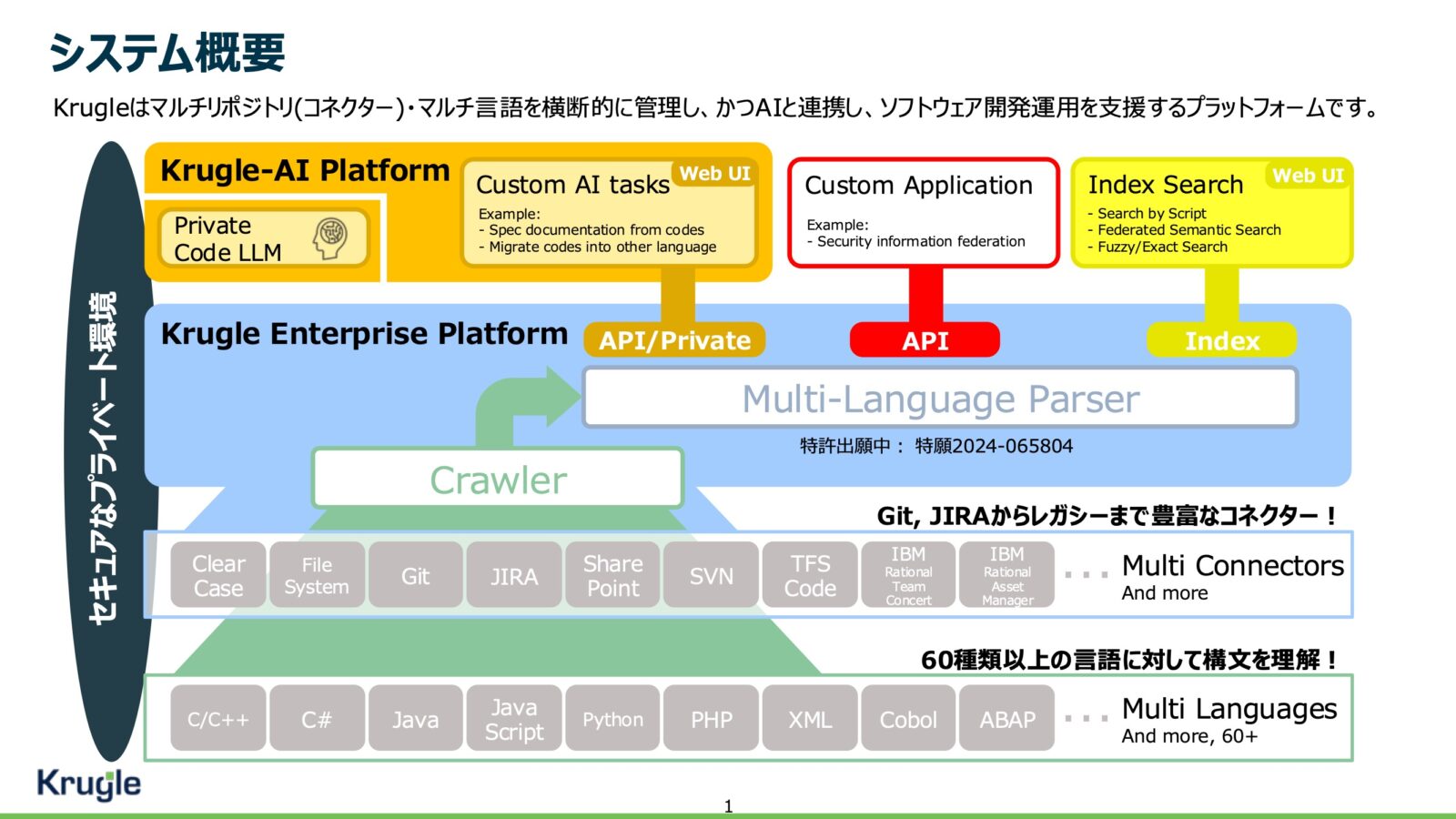The image size is (1456, 819).
Task: Click the vertical セキュアなプライベート環境 label
Action: point(103,457)
